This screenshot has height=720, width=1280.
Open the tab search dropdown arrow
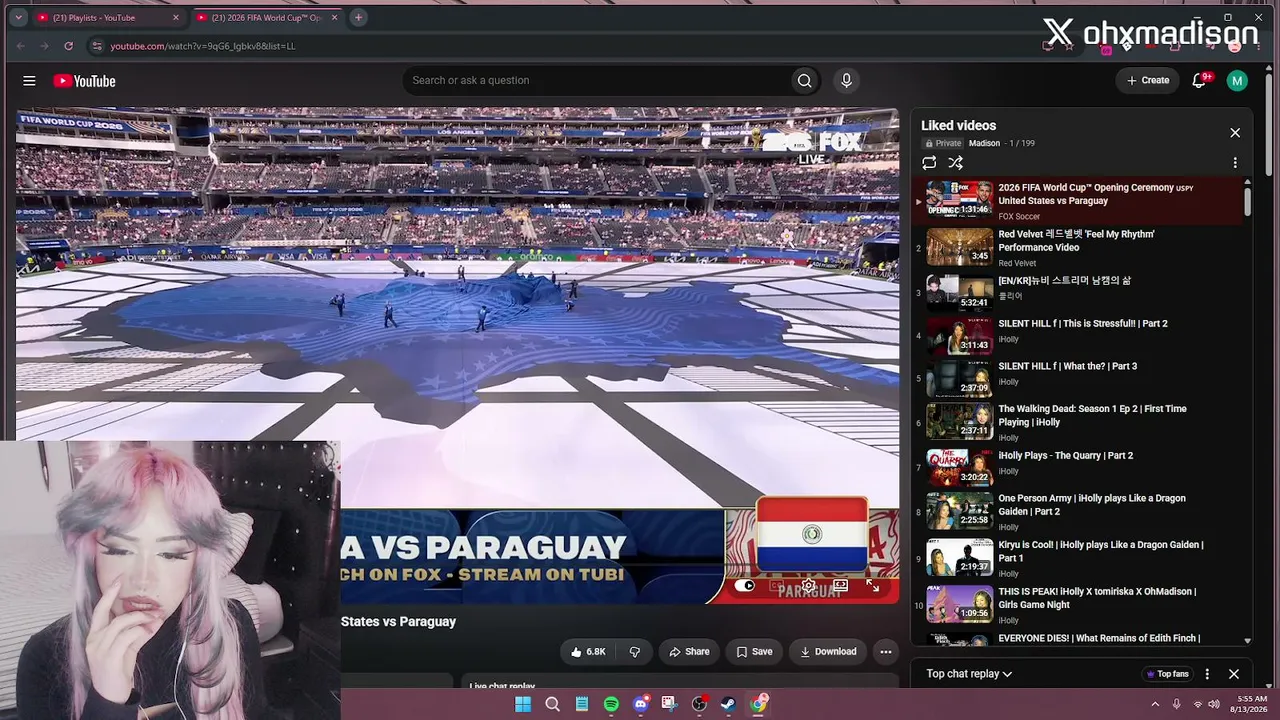[x=18, y=17]
